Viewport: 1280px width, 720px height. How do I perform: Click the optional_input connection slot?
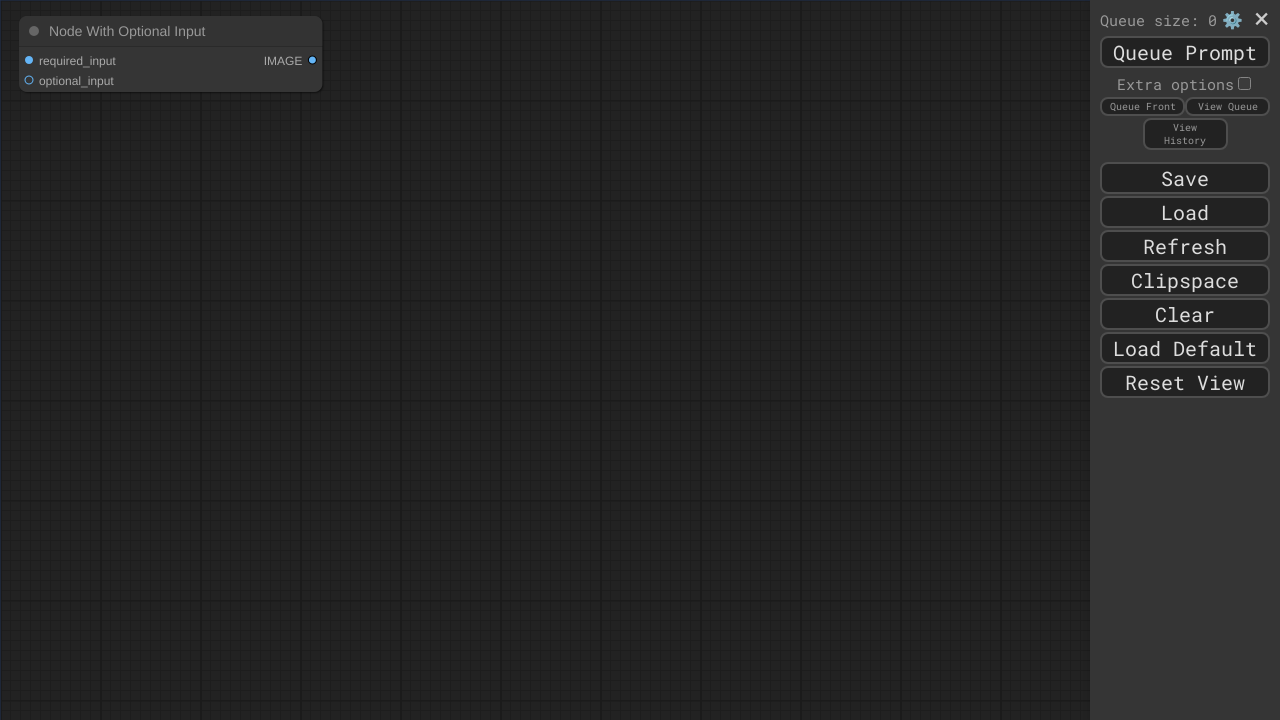[x=29, y=80]
